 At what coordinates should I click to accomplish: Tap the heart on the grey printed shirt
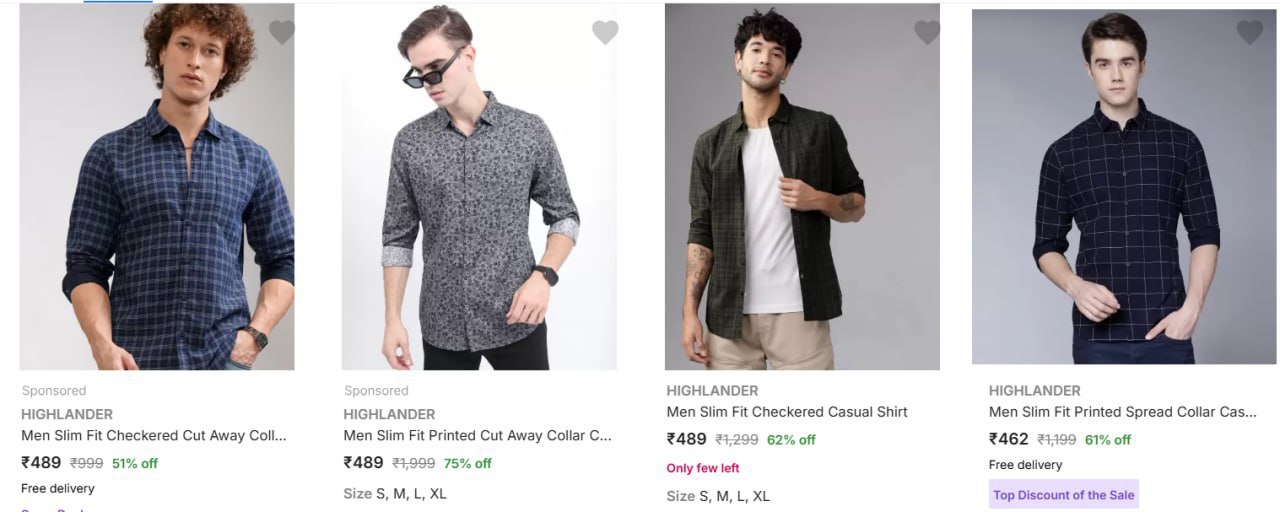pos(605,33)
